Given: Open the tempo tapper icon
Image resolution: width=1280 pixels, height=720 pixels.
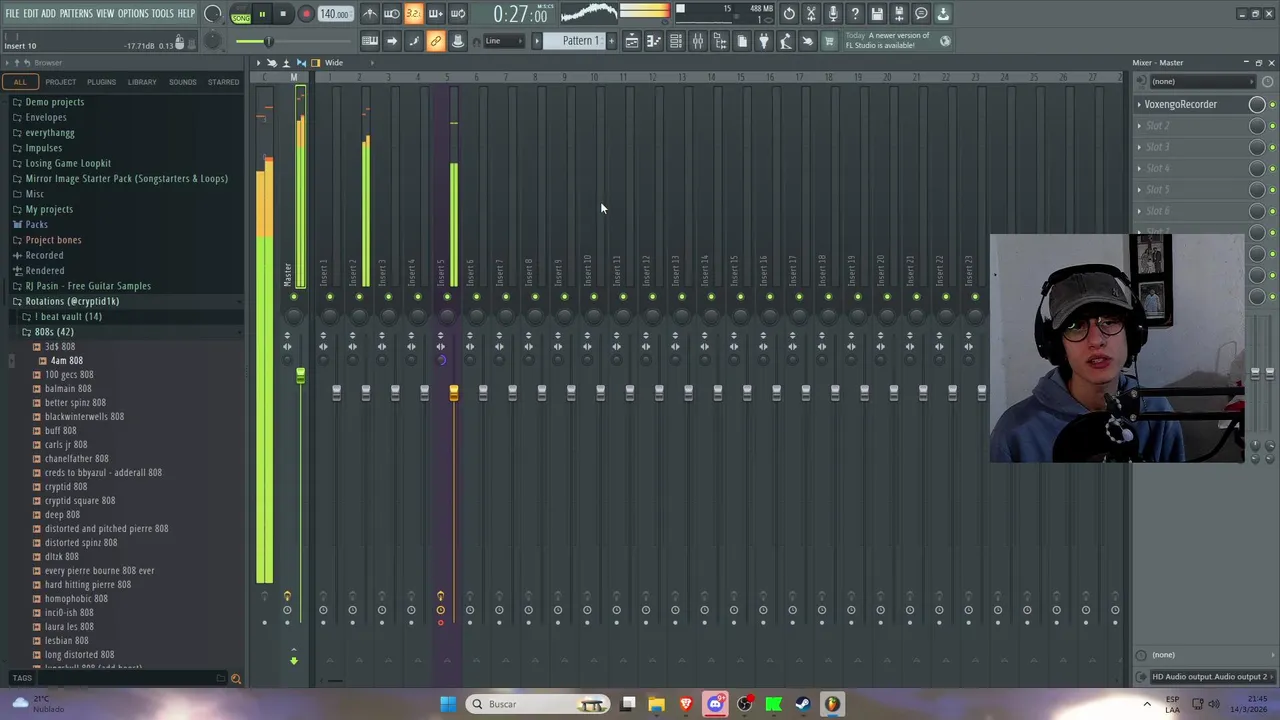Looking at the screenshot, I should pos(786,41).
